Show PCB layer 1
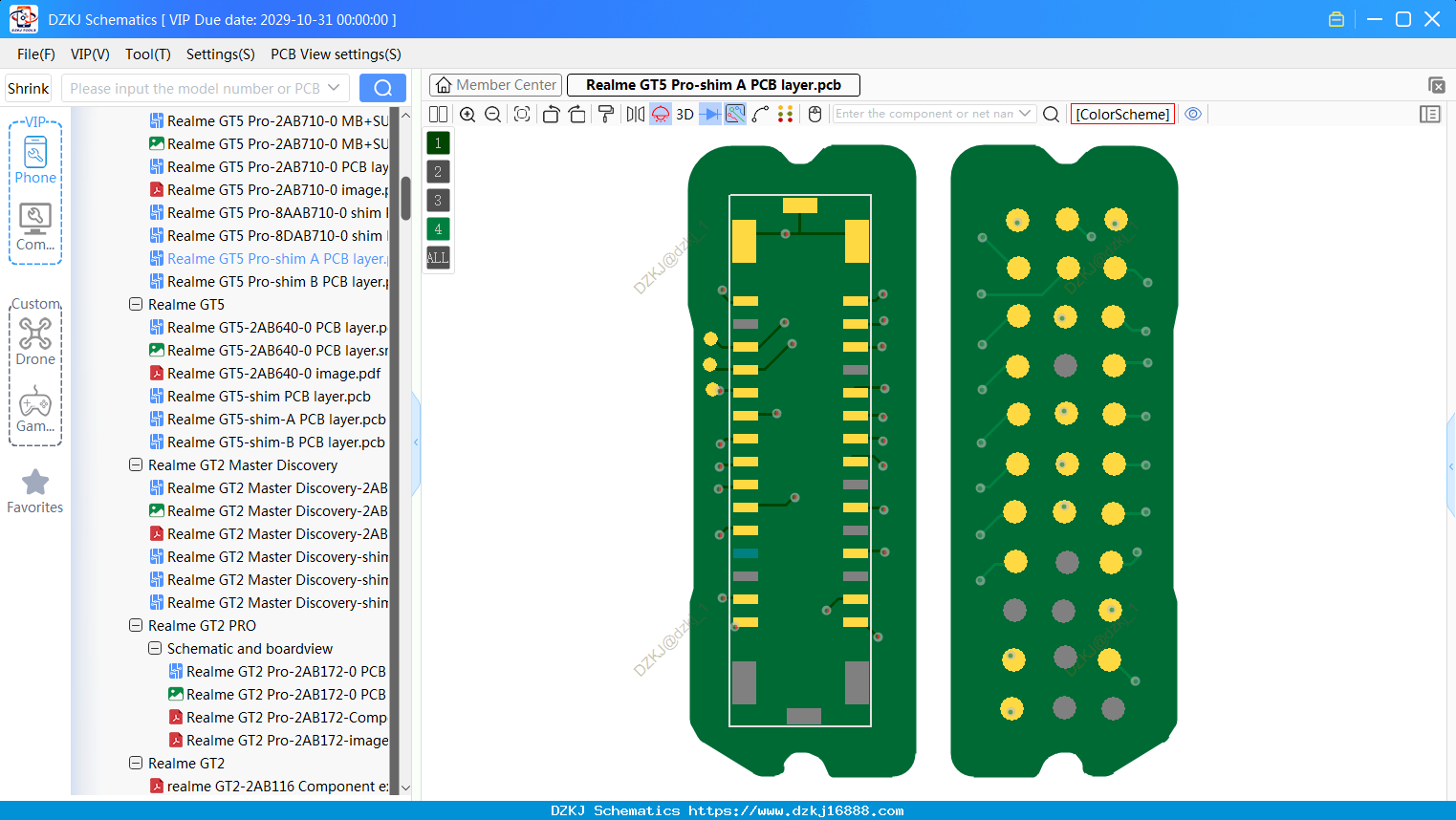Image resolution: width=1456 pixels, height=820 pixels. pyautogui.click(x=438, y=143)
